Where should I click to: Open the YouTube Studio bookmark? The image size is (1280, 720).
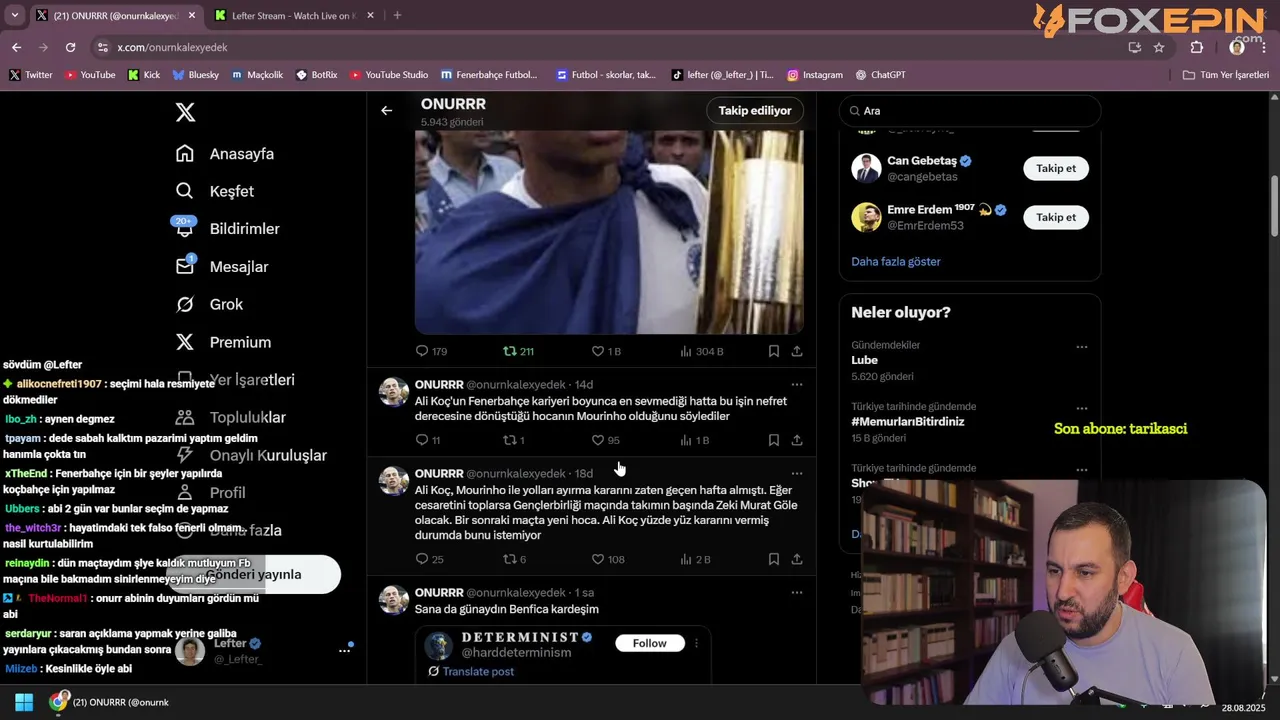389,75
